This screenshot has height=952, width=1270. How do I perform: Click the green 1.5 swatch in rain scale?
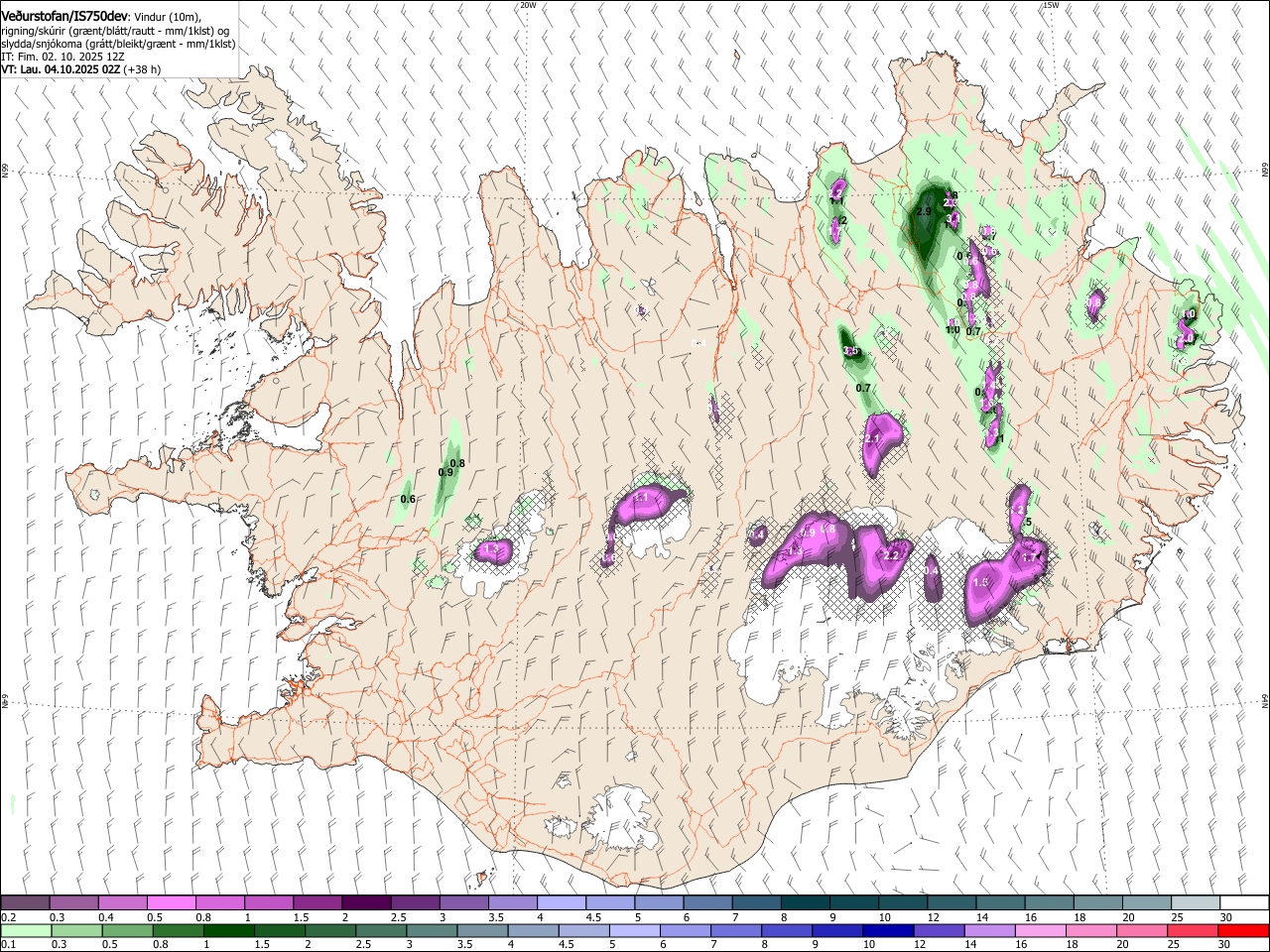tap(280, 929)
